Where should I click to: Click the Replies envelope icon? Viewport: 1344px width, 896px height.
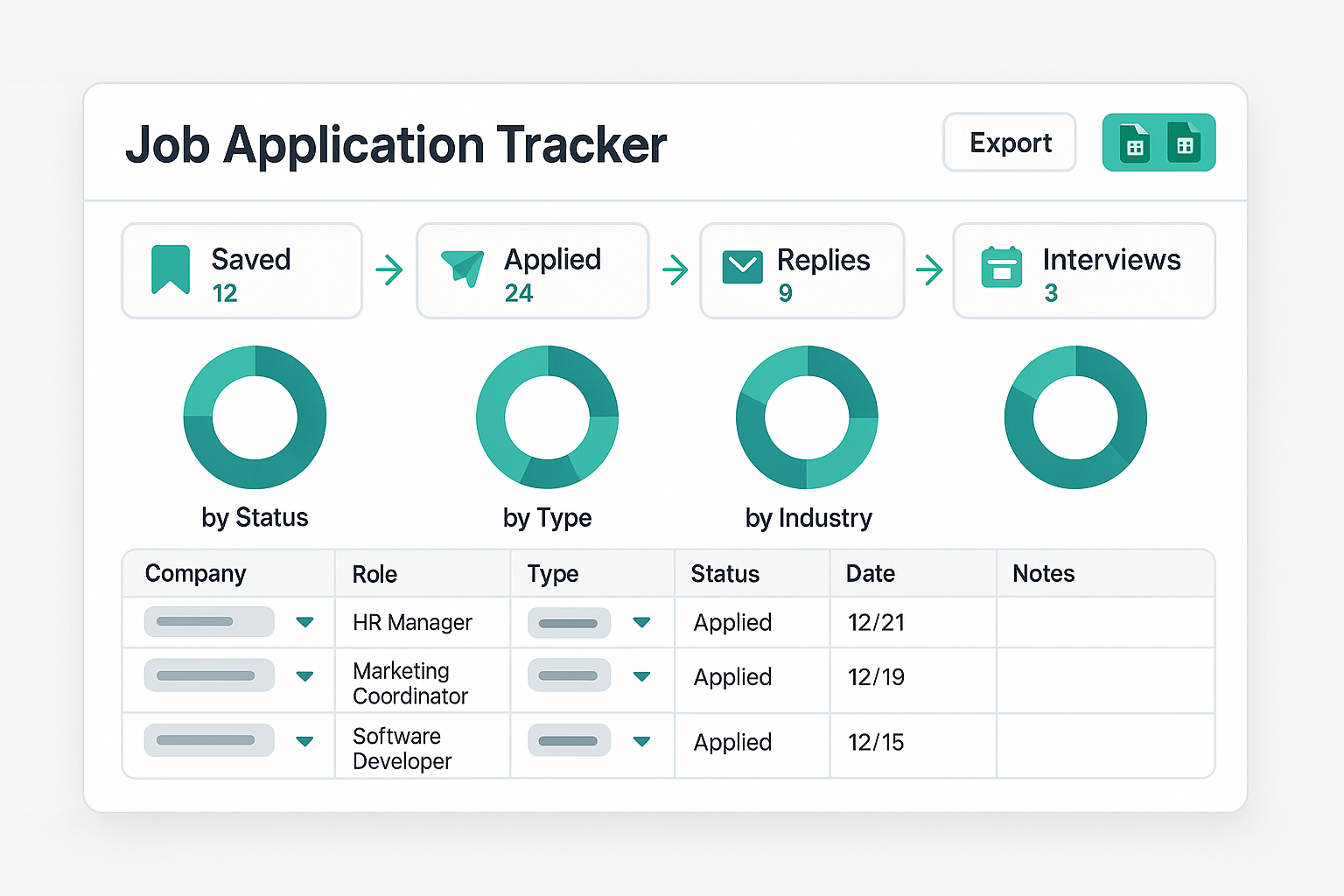point(742,268)
